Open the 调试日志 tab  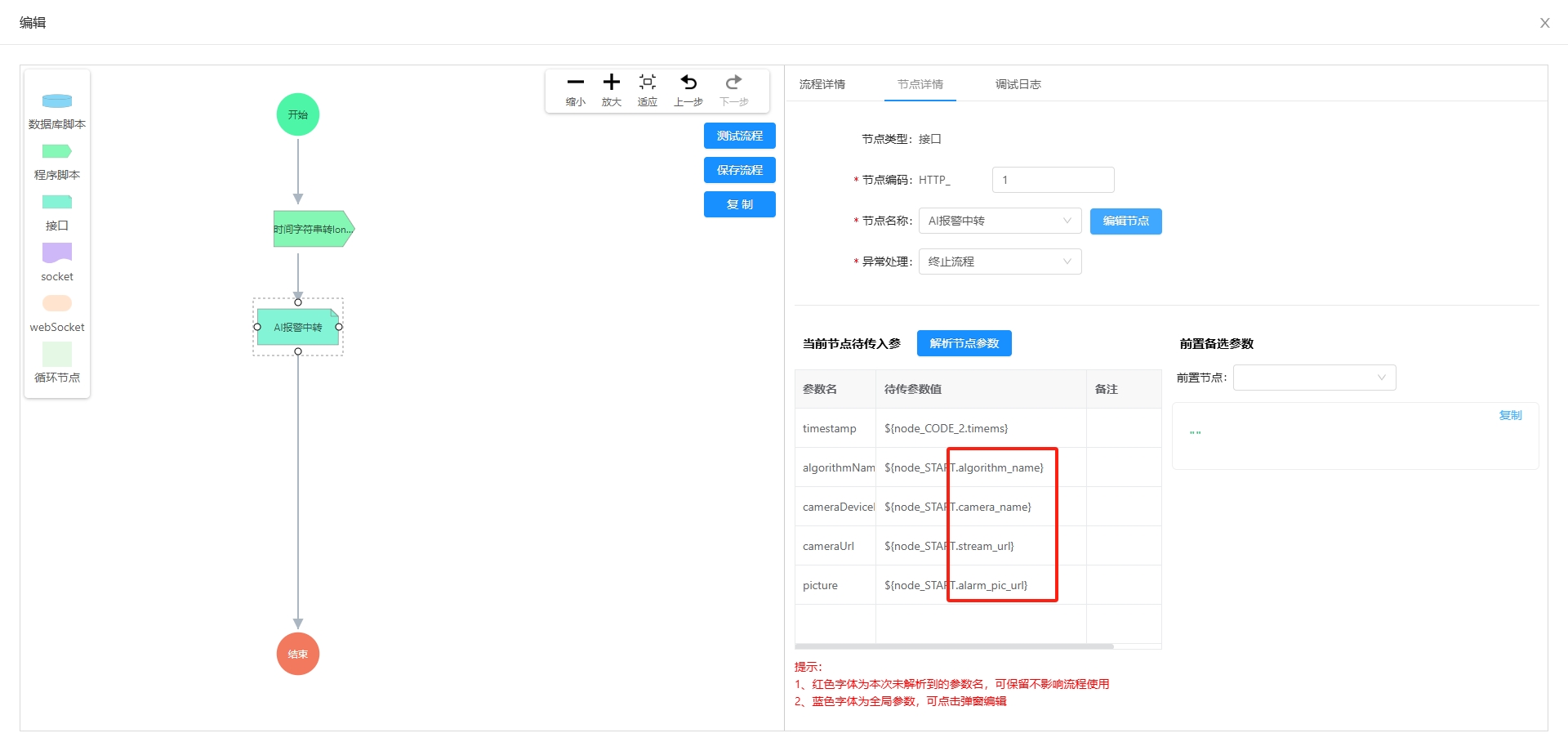point(1018,84)
